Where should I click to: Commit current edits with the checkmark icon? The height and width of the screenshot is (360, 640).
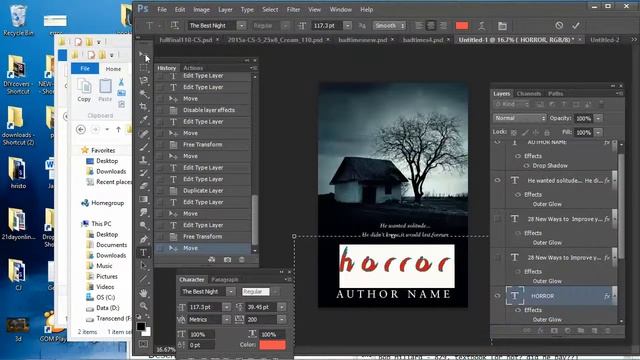click(576, 25)
